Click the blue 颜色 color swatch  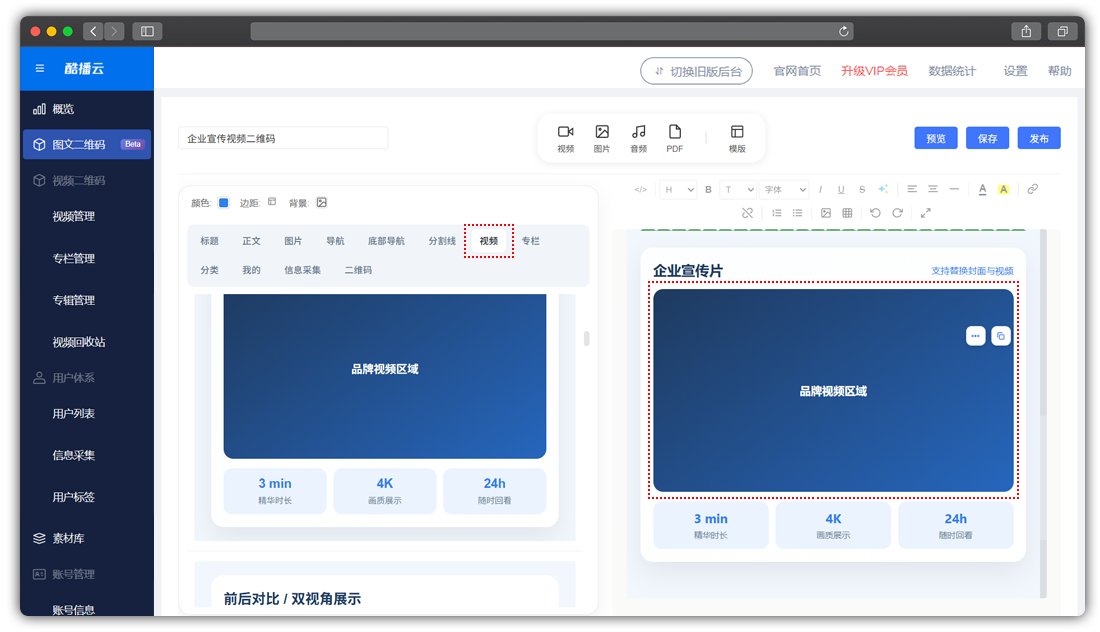(224, 203)
